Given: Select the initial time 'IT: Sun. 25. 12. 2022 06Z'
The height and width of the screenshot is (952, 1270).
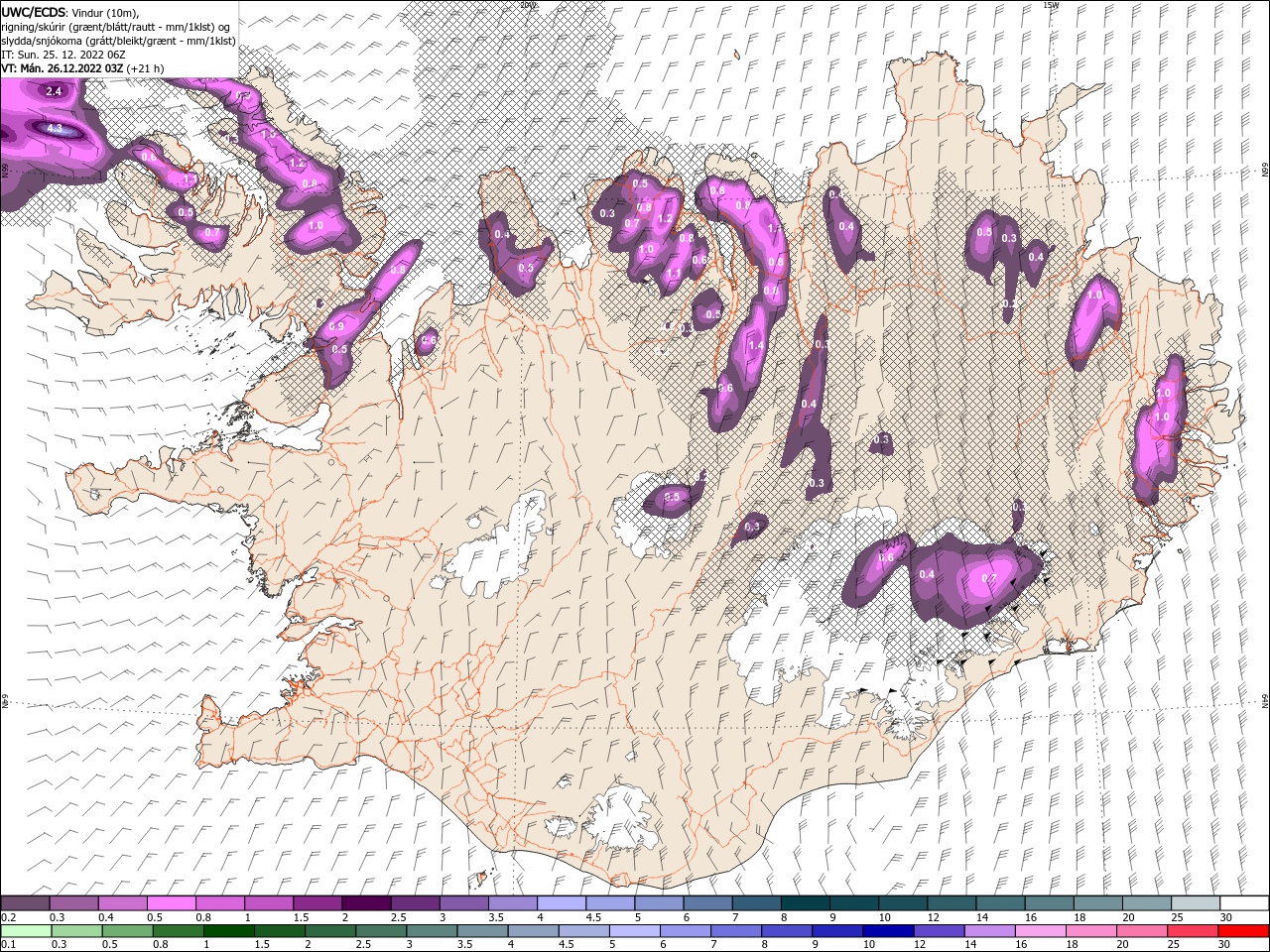Looking at the screenshot, I should coord(63,55).
